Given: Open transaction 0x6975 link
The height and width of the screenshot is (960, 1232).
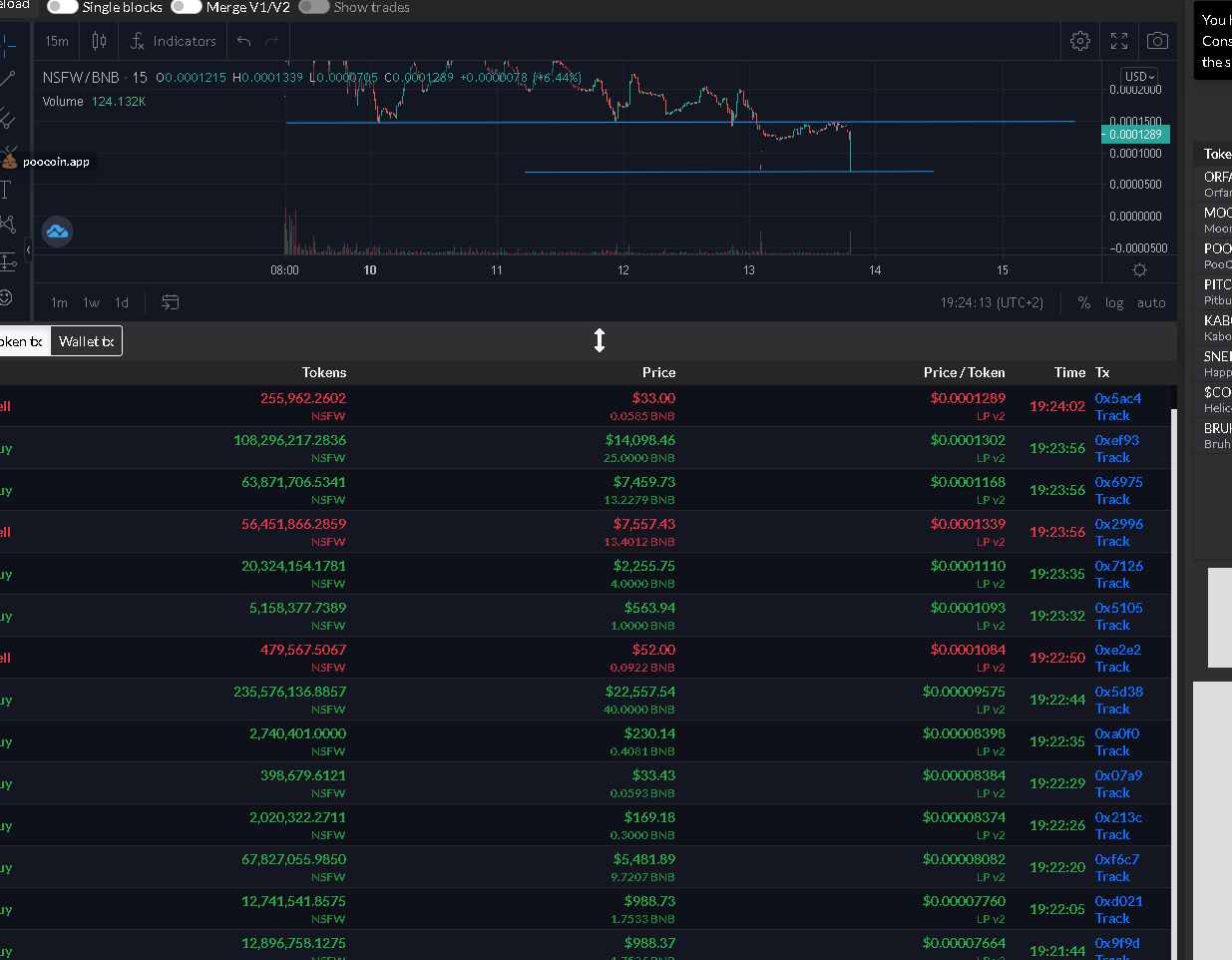Looking at the screenshot, I should coord(1118,482).
